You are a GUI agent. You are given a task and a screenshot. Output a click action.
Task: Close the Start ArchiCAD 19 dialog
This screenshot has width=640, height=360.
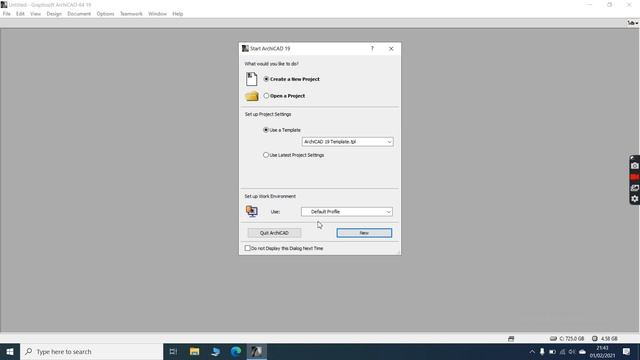[391, 49]
